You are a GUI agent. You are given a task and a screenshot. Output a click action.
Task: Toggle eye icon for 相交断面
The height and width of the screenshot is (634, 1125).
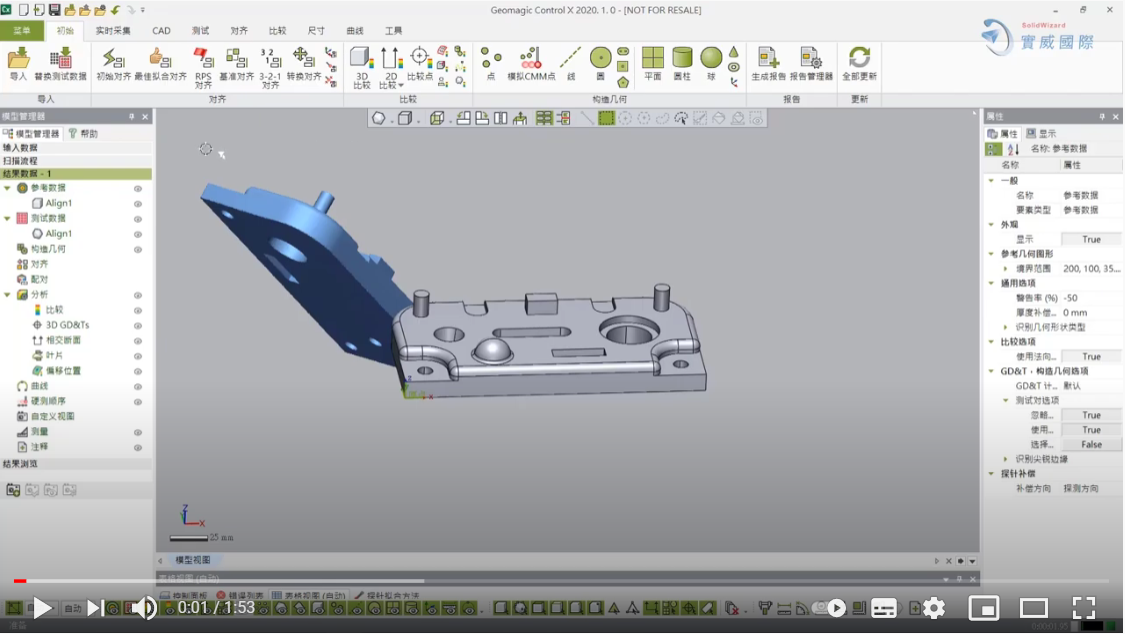pyautogui.click(x=138, y=341)
